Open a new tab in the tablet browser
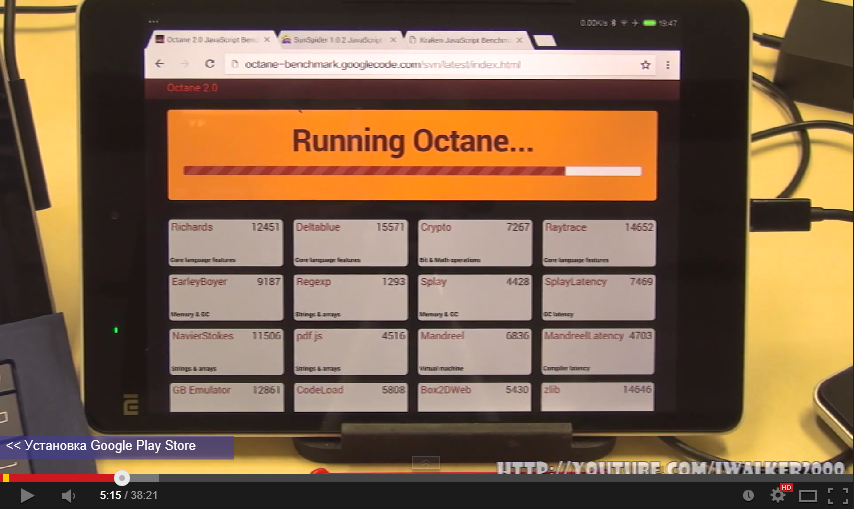 (x=545, y=41)
